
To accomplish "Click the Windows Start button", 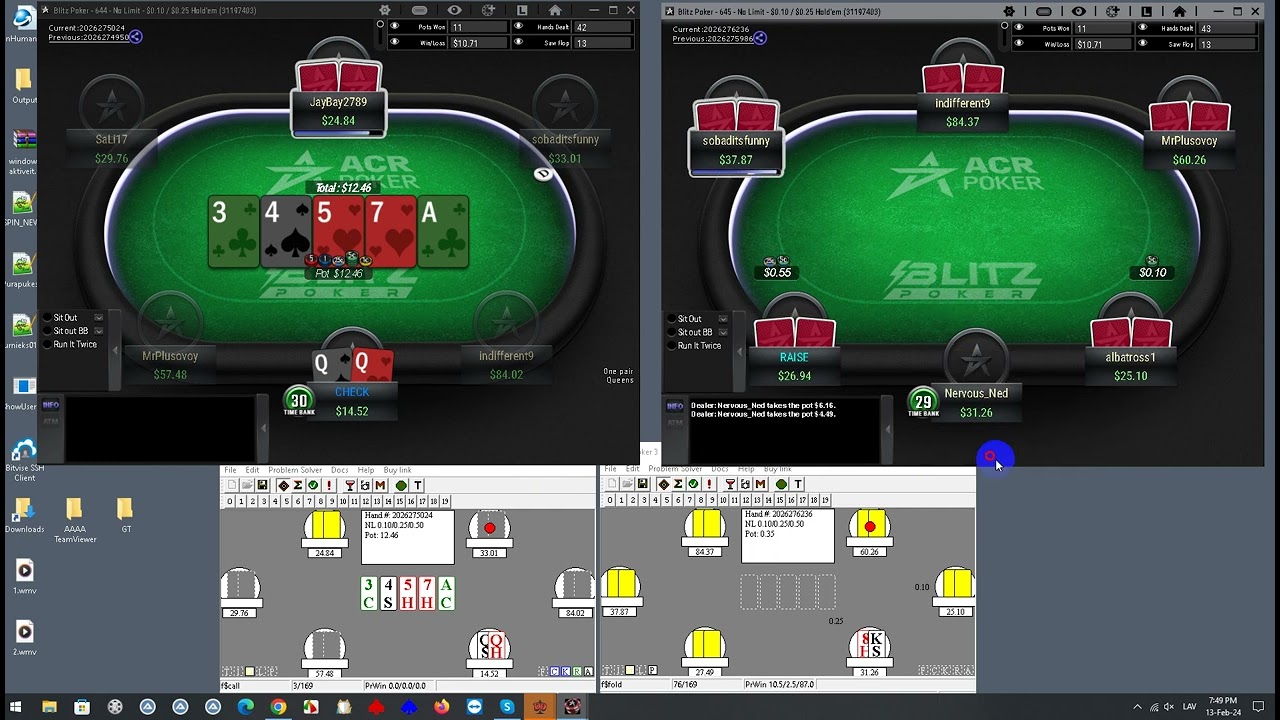I will [x=16, y=707].
